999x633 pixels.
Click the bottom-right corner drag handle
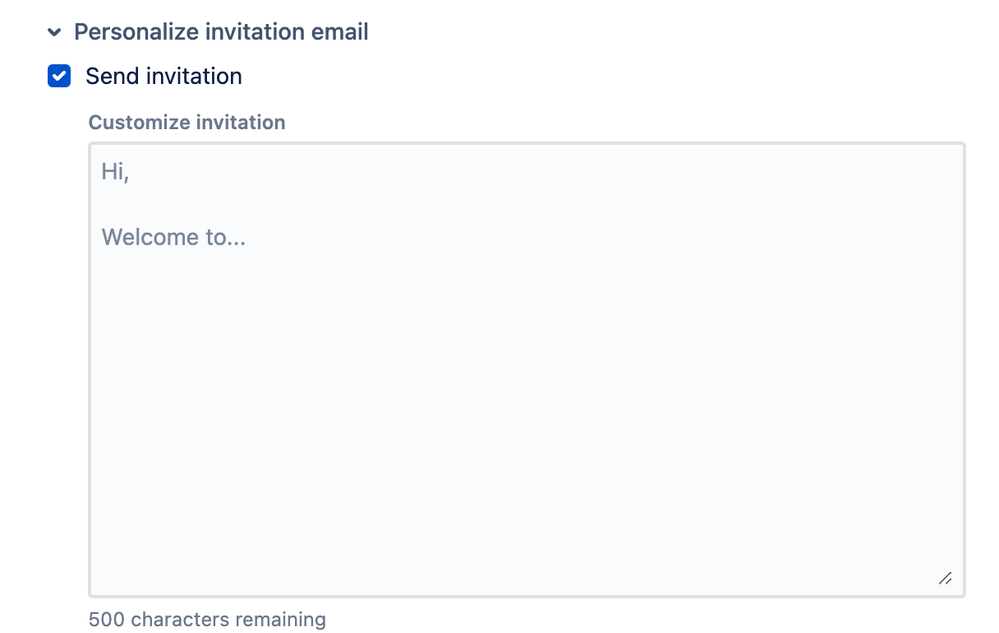[944, 577]
